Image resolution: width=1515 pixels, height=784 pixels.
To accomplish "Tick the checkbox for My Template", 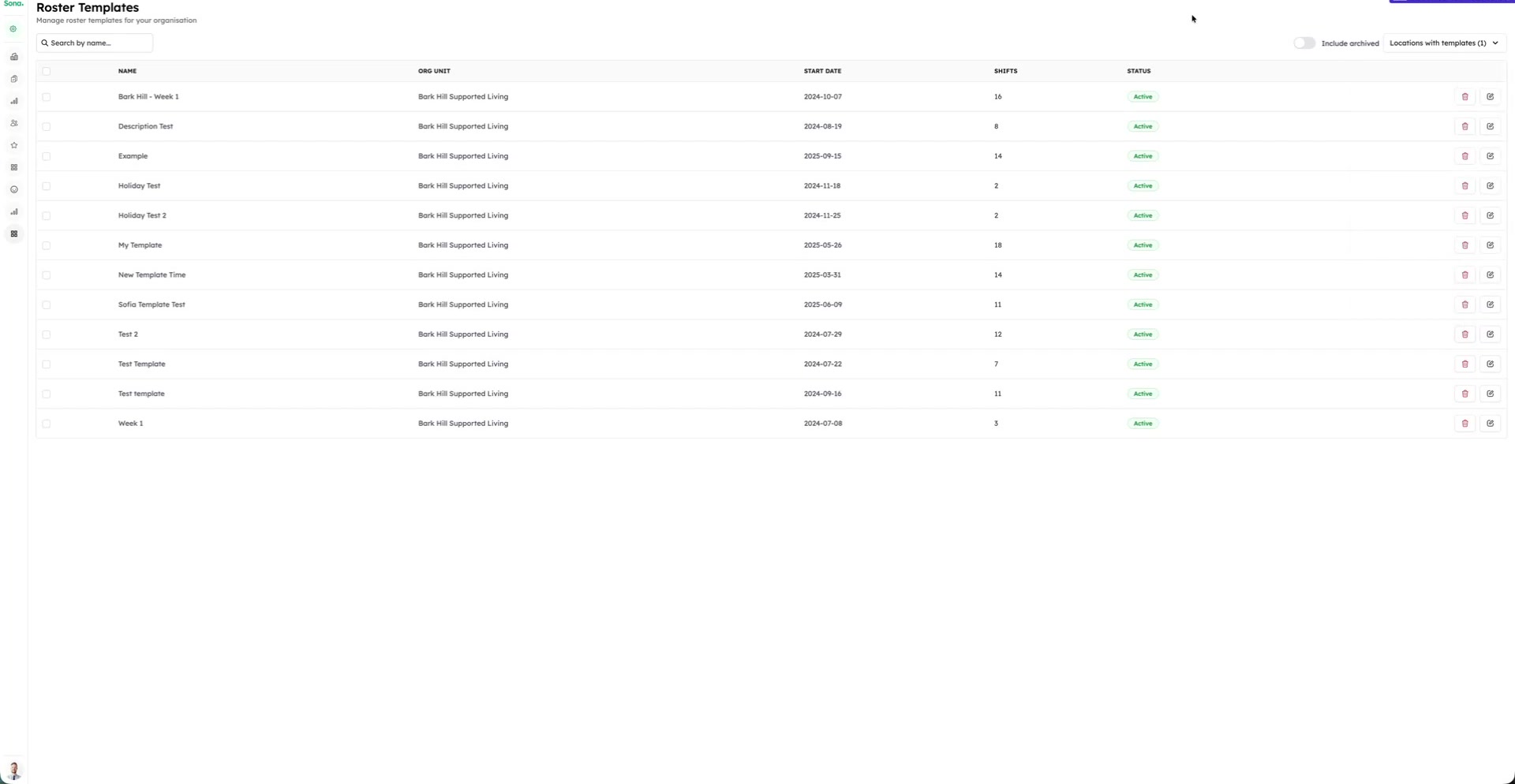I will tap(46, 245).
